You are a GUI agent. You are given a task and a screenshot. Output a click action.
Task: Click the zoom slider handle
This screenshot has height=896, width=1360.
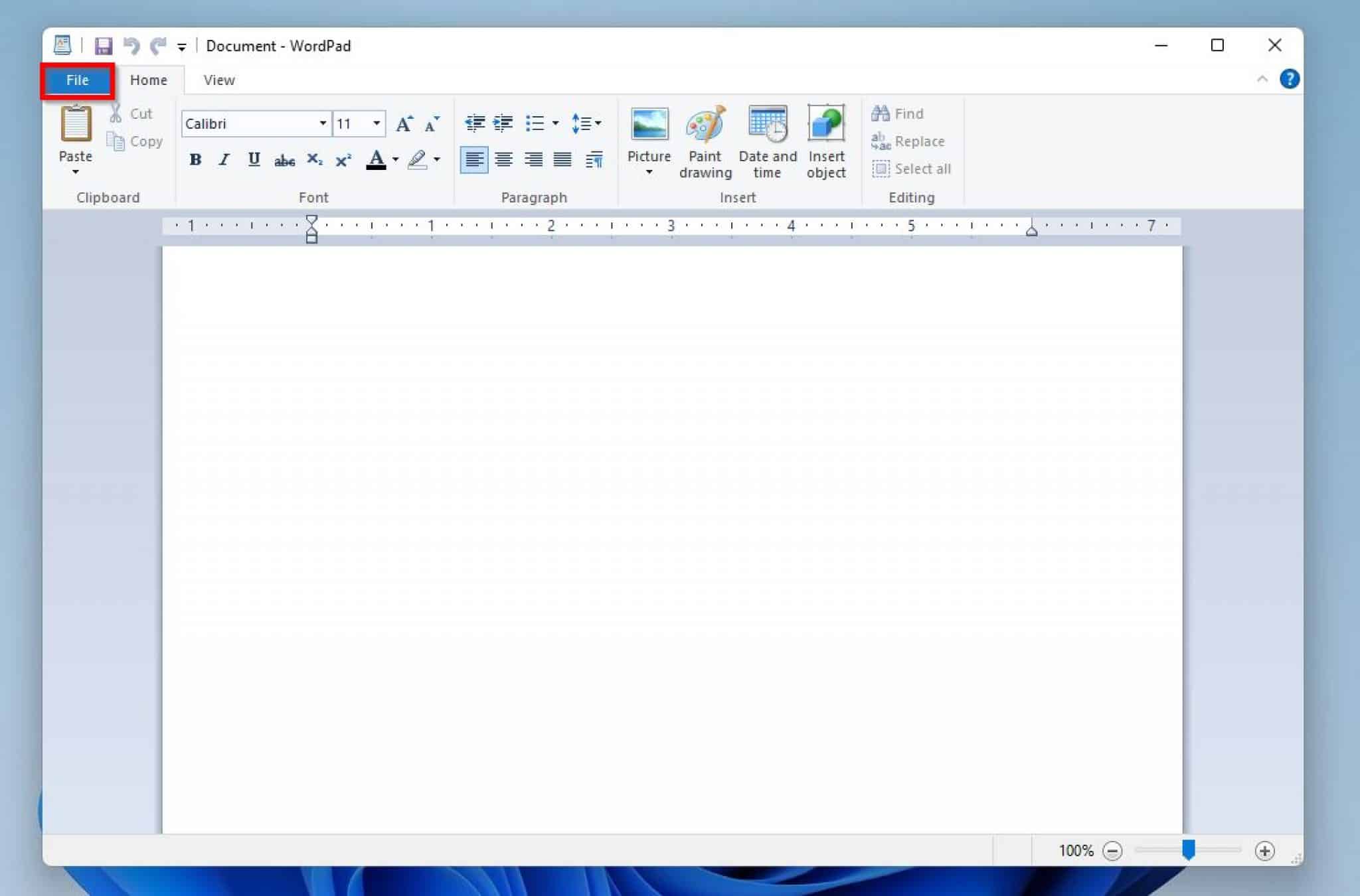click(x=1189, y=850)
